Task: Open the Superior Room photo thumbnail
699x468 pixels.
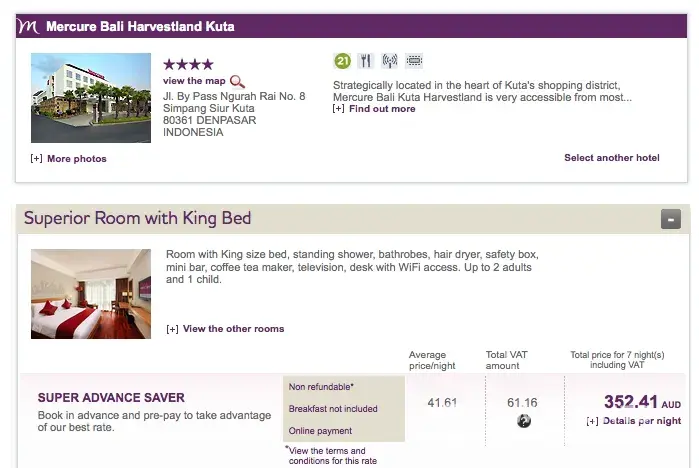Action: click(x=91, y=293)
